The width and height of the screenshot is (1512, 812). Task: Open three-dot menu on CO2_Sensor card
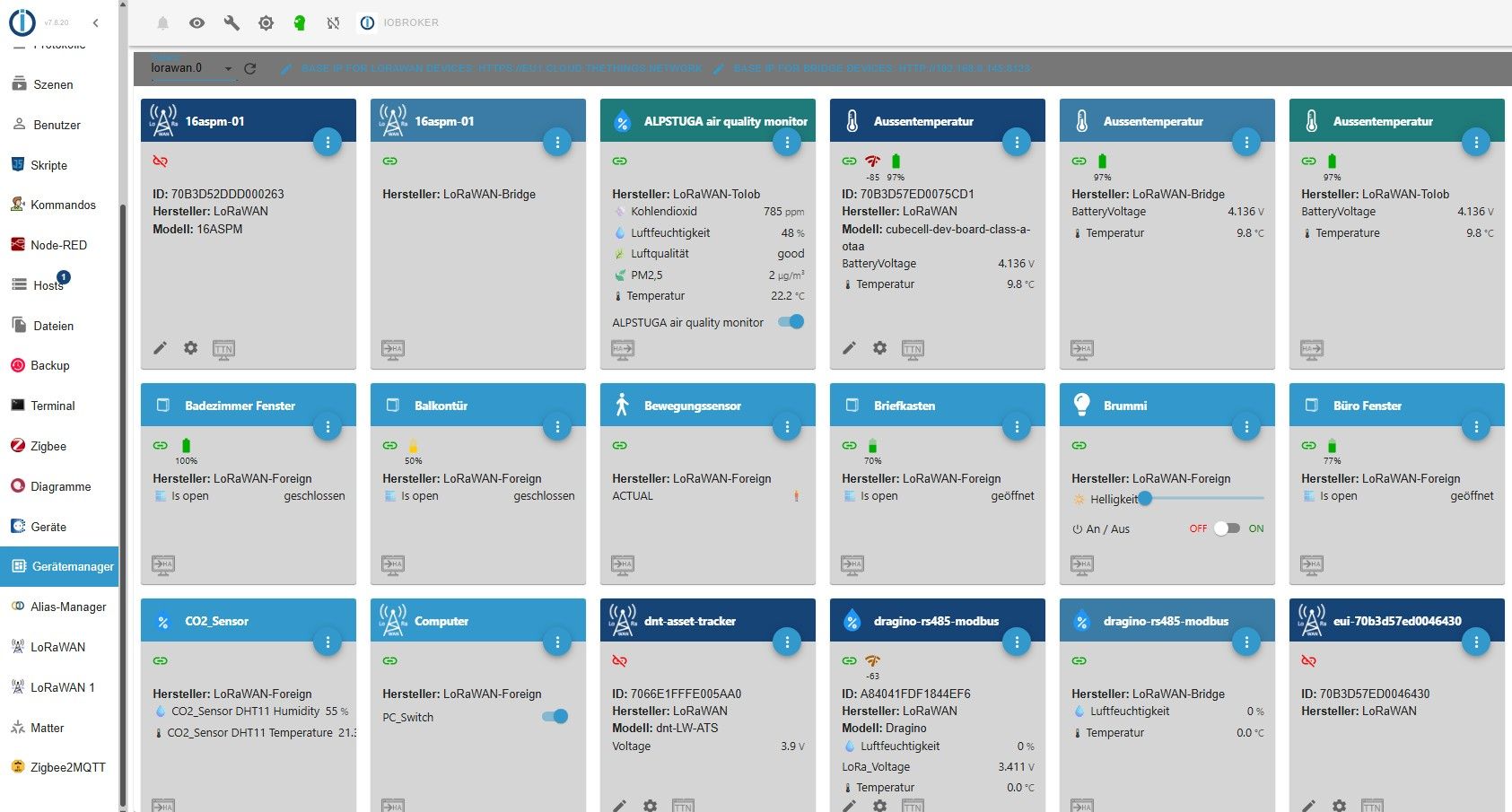click(328, 642)
